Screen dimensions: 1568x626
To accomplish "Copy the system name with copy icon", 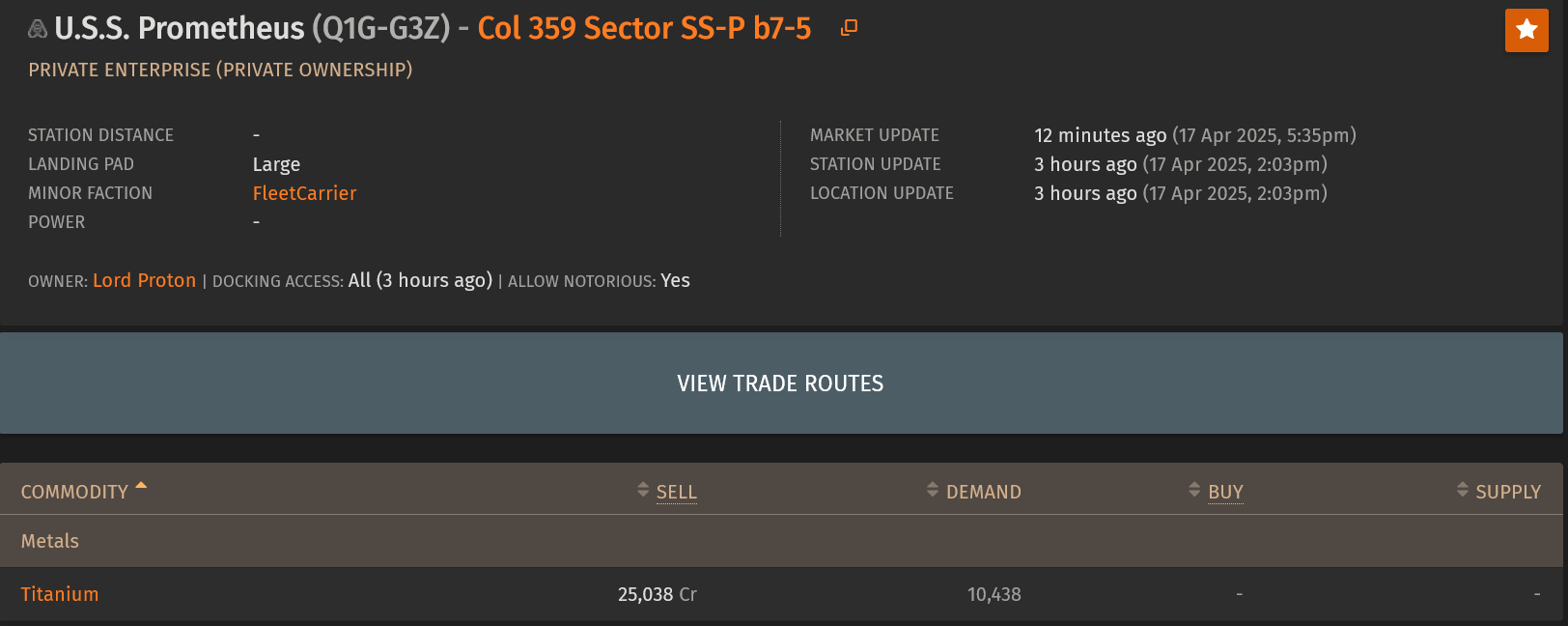I will click(x=849, y=28).
